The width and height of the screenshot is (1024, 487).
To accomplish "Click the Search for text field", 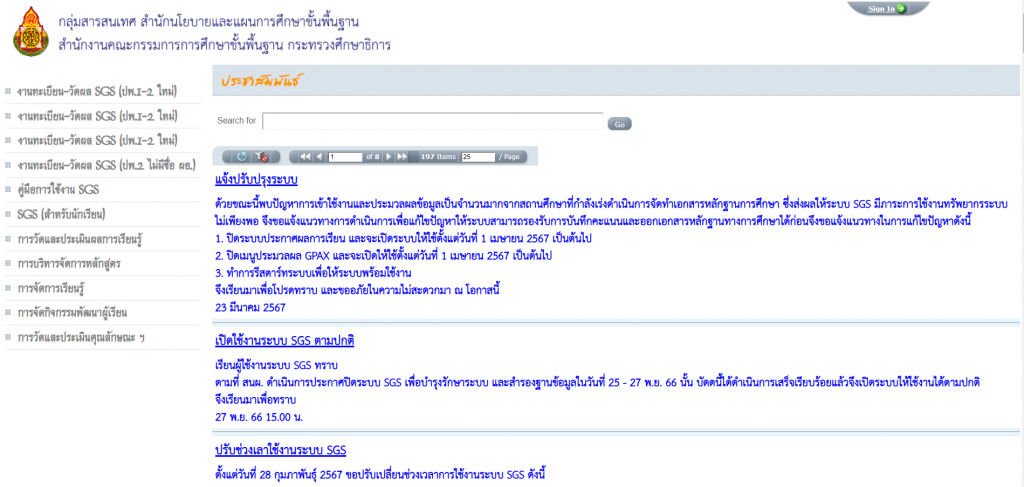I will (432, 121).
